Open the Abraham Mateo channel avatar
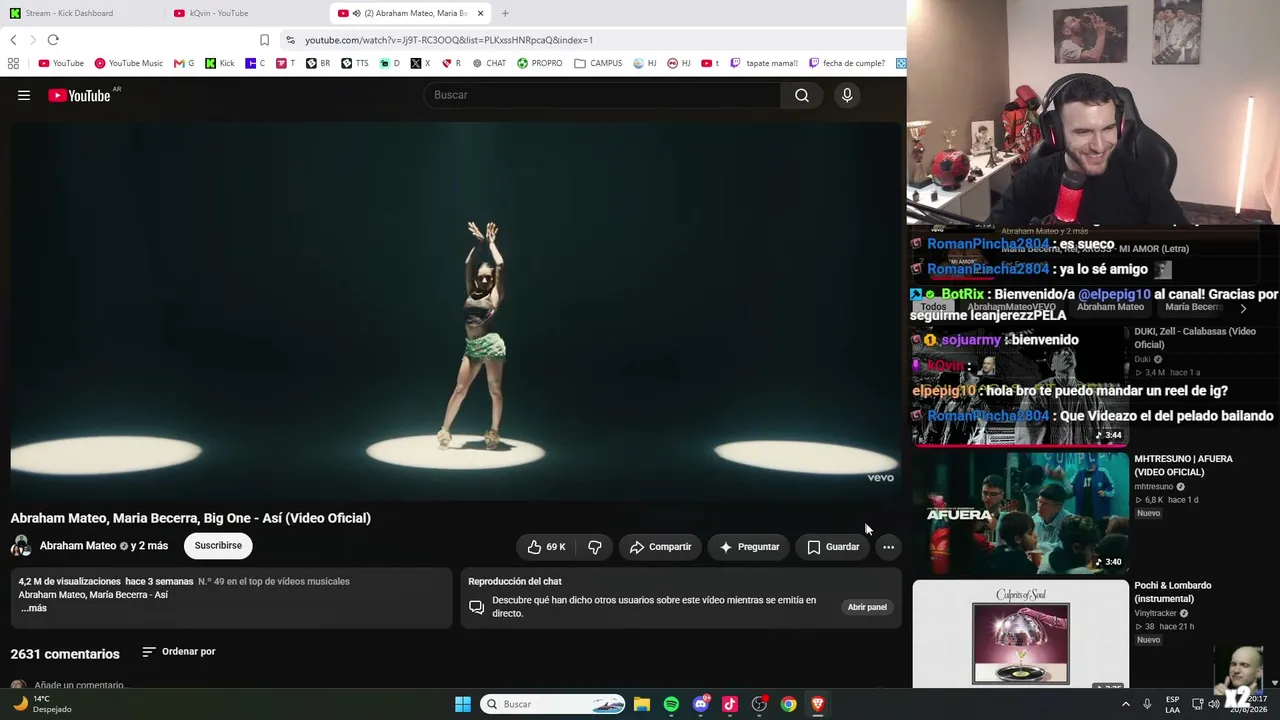This screenshot has width=1280, height=720. tap(21, 546)
